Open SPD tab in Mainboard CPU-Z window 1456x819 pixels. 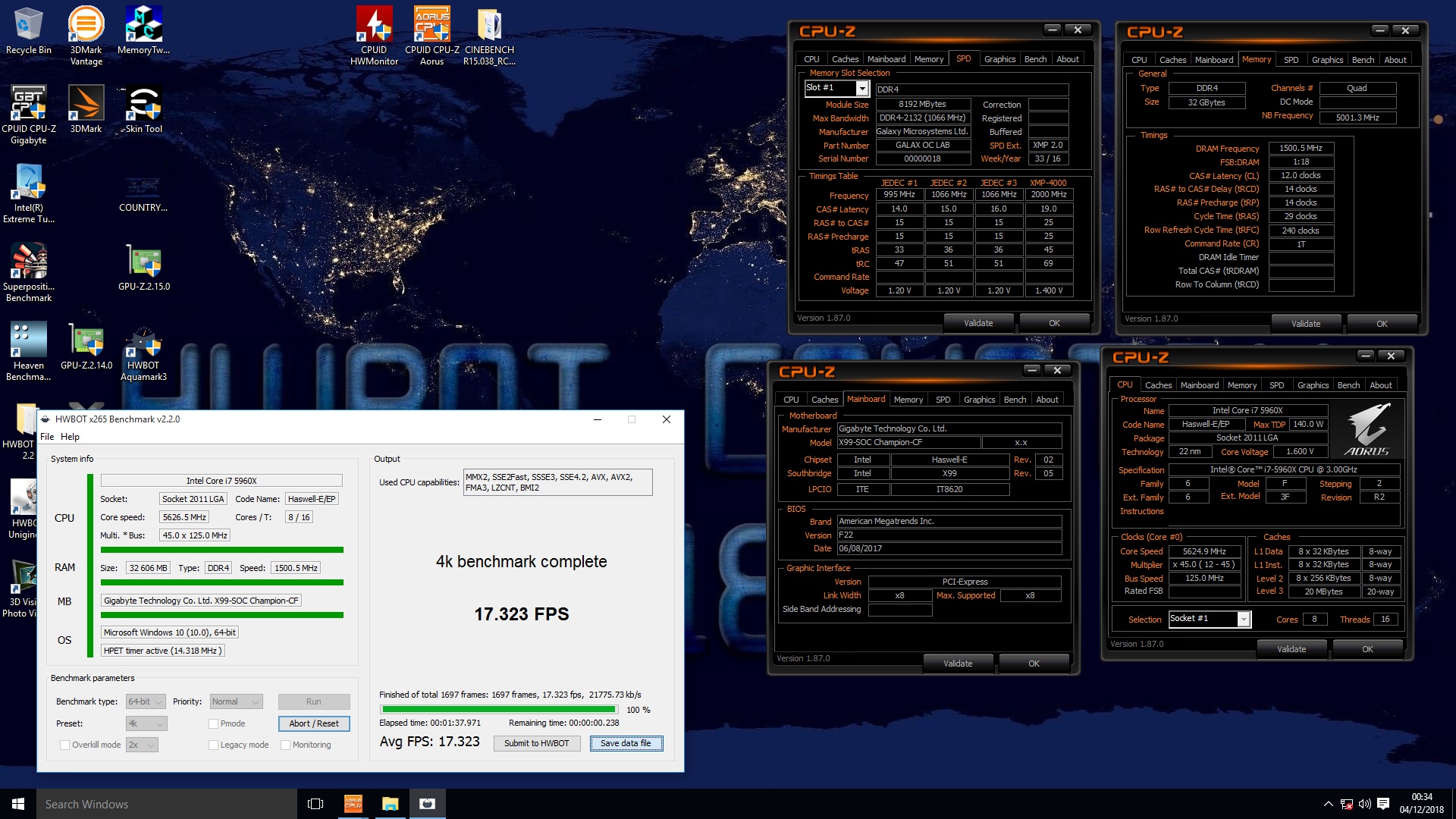[x=943, y=400]
